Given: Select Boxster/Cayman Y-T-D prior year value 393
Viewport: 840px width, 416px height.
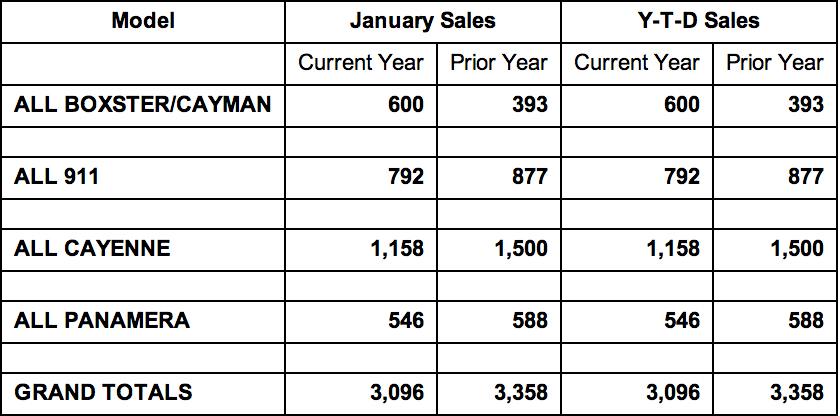Looking at the screenshot, I should point(805,105).
